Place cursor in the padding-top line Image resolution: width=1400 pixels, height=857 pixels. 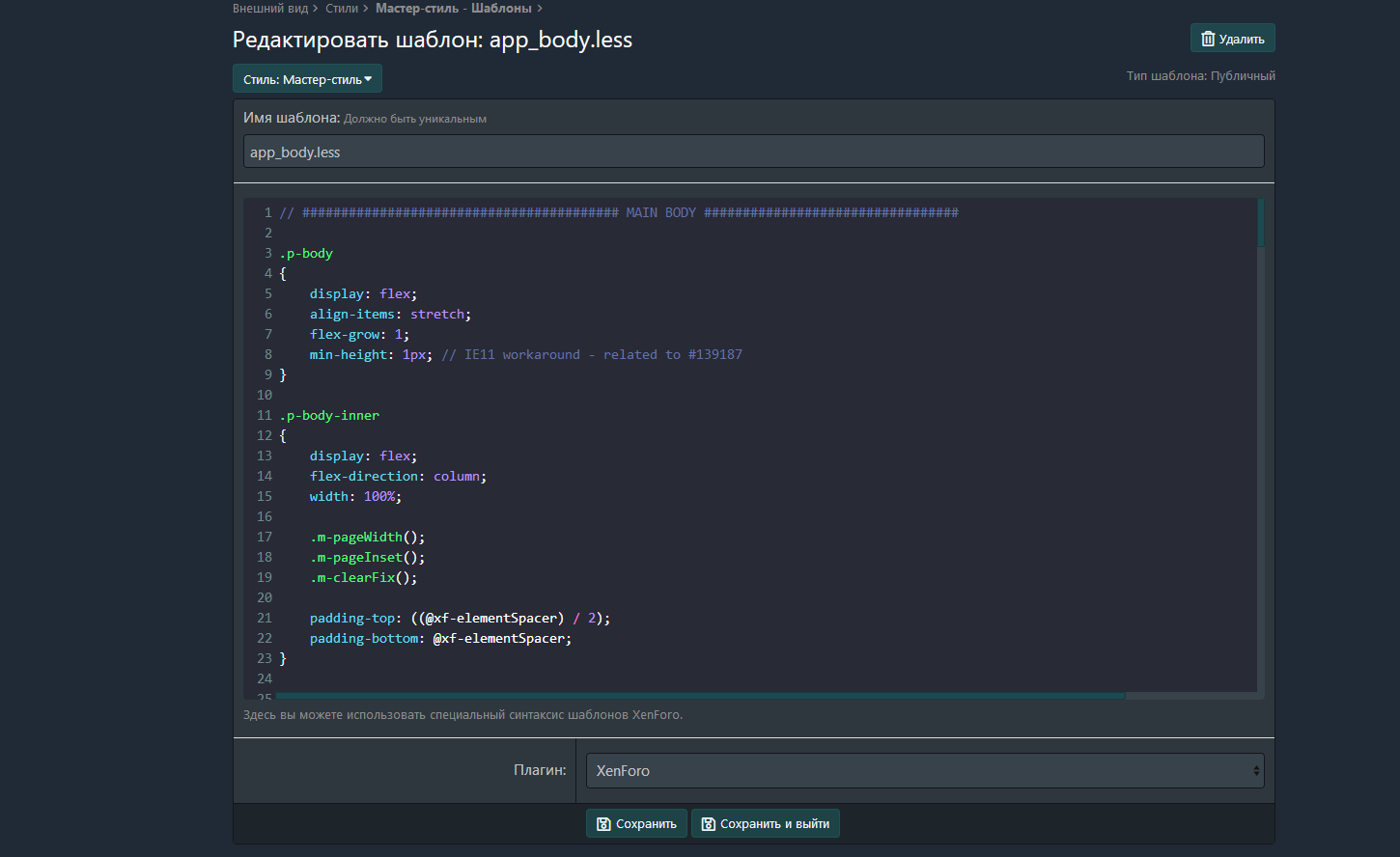(x=460, y=618)
